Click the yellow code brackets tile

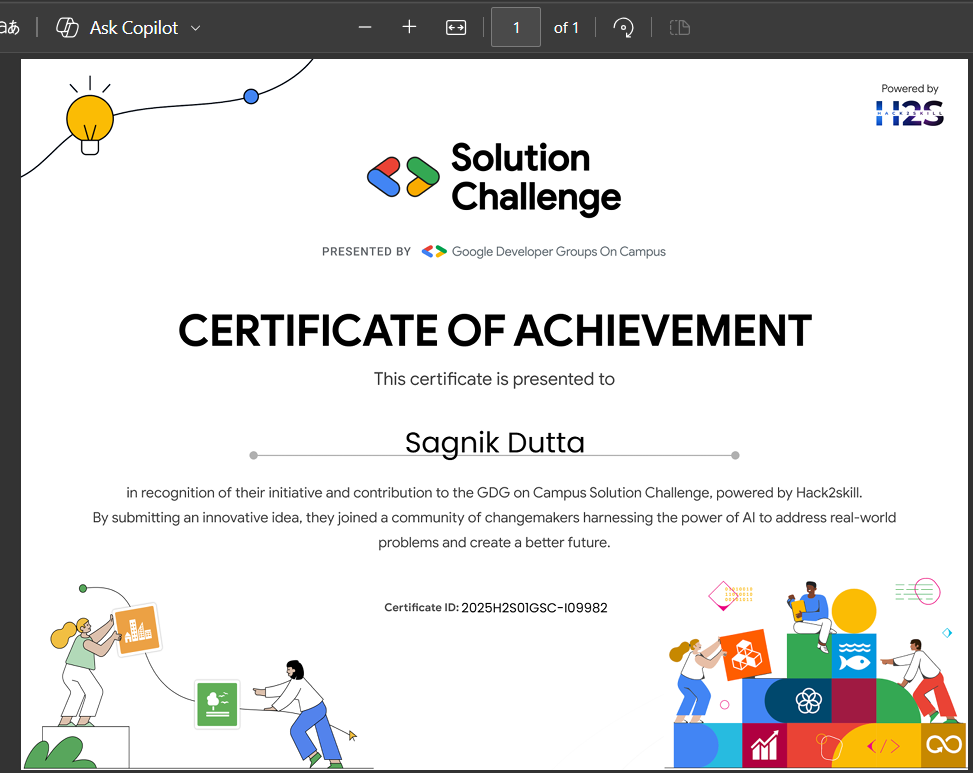point(882,746)
